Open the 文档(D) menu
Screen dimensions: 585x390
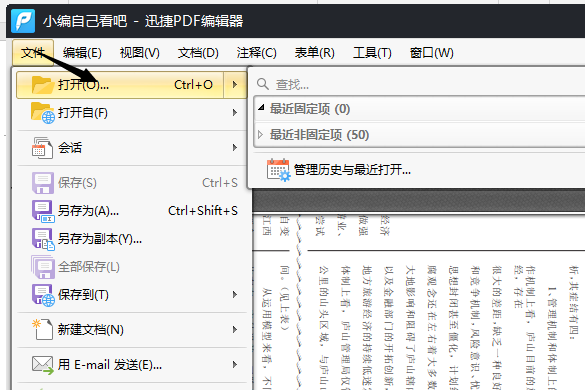click(x=198, y=53)
